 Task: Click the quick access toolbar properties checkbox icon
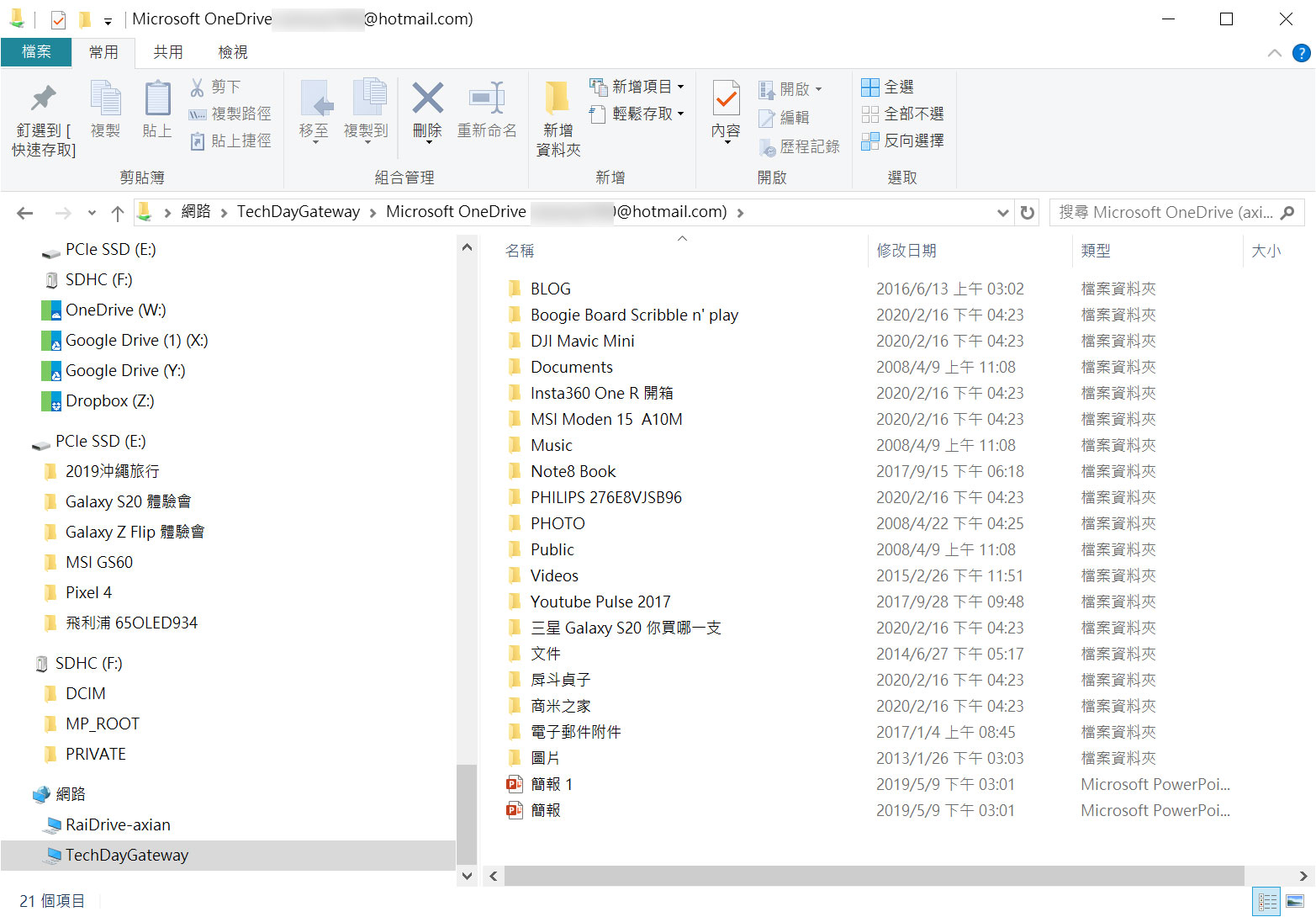click(x=58, y=19)
